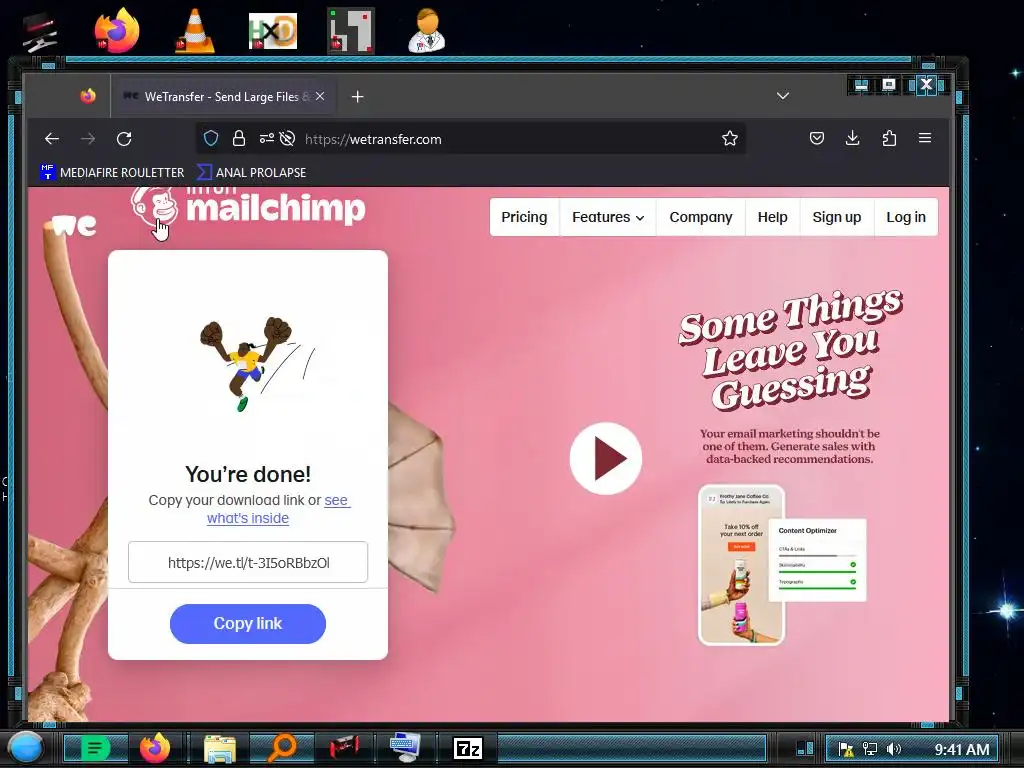
Task: Open Firefox application menu
Action: [x=925, y=138]
